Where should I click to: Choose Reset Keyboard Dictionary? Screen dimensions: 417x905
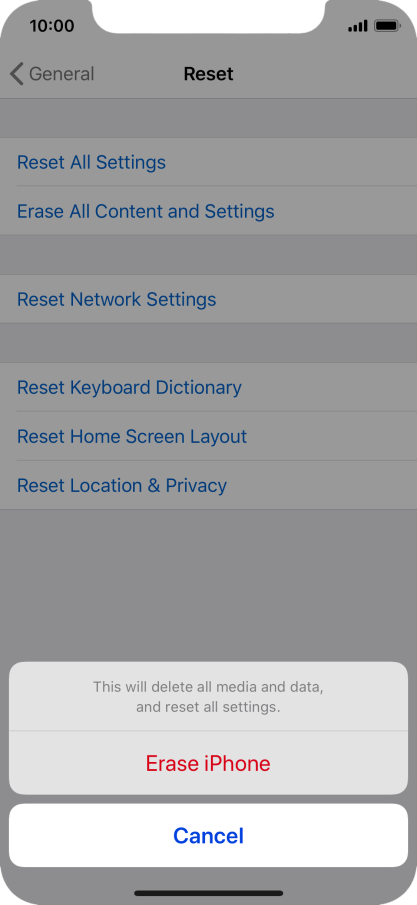point(208,387)
